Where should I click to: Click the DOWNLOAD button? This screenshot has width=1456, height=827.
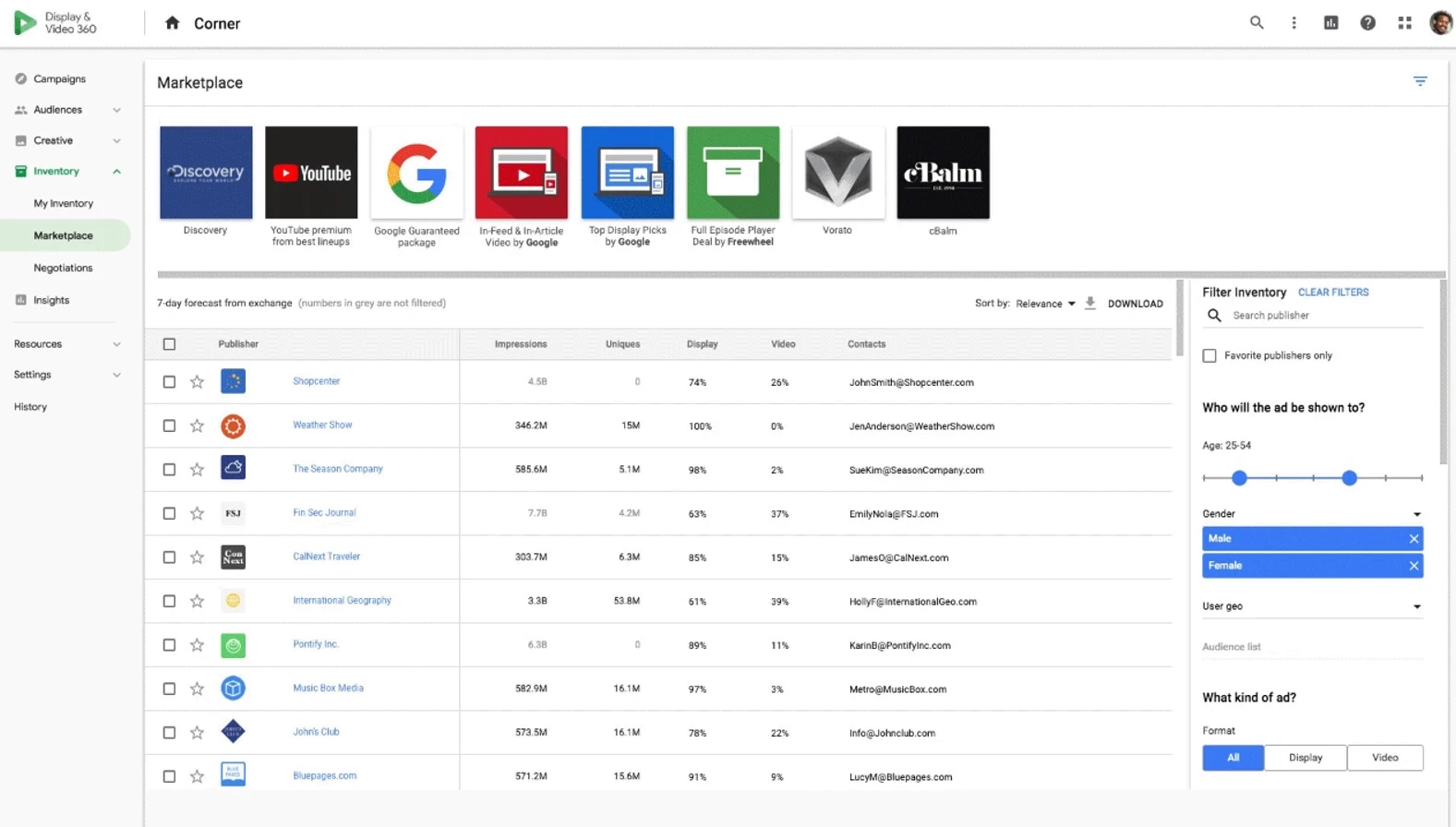coord(1135,303)
